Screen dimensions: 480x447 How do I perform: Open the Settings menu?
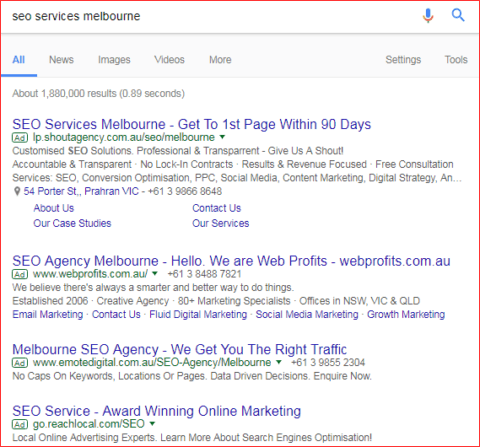(403, 60)
